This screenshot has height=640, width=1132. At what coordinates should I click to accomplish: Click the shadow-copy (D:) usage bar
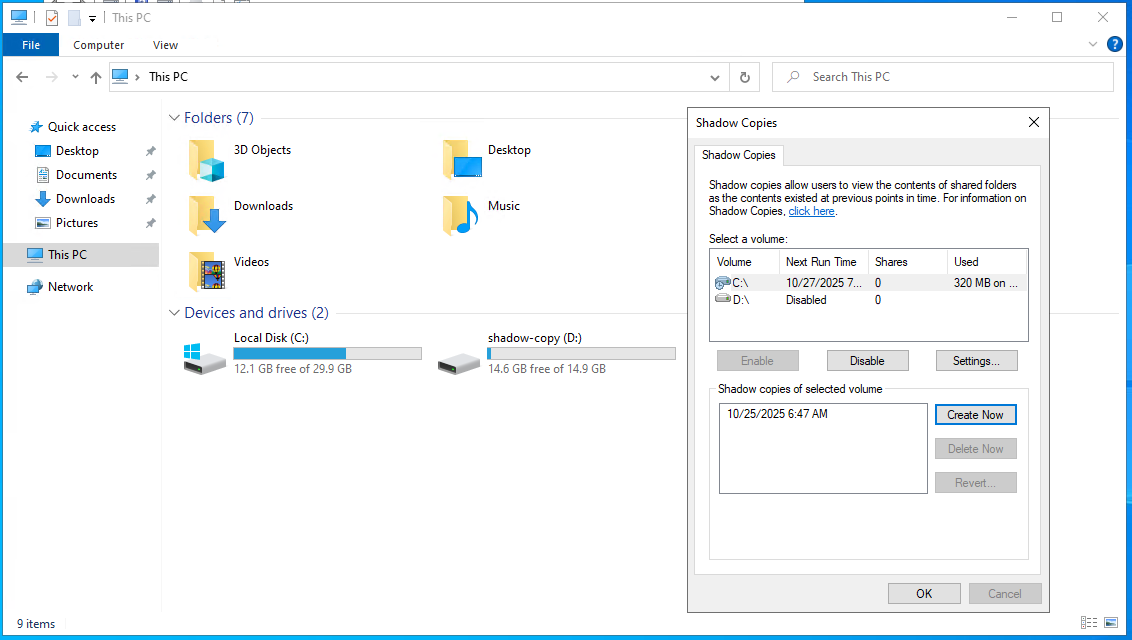click(x=581, y=354)
